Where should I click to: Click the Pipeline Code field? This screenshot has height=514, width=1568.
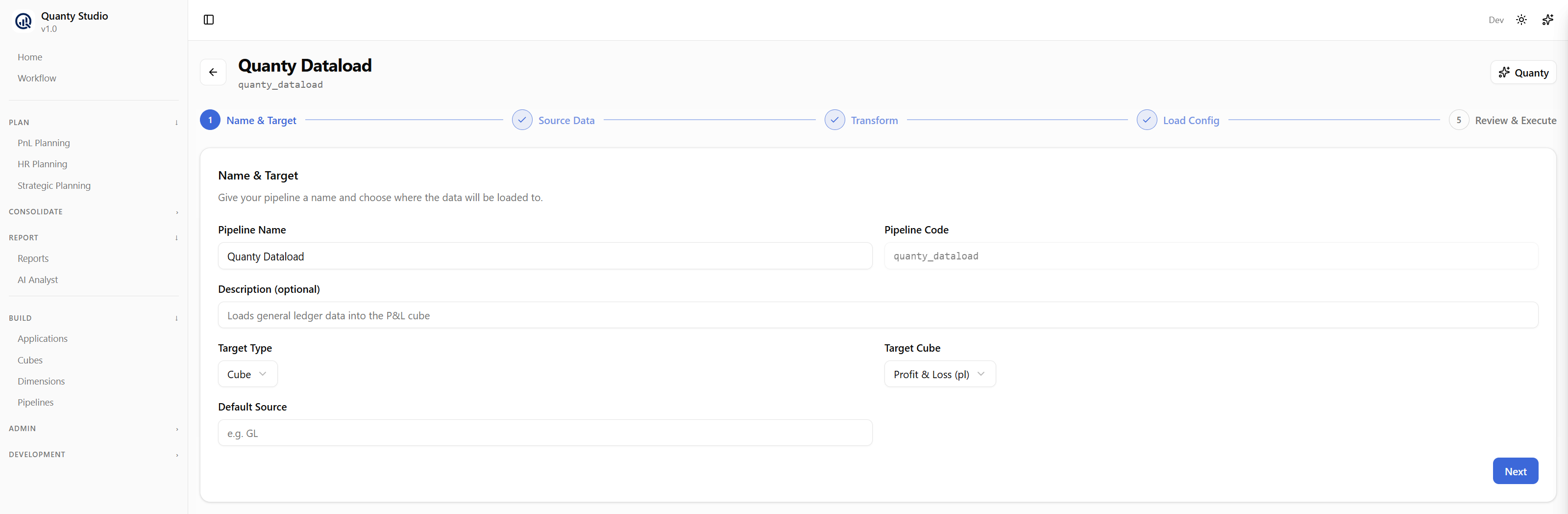[x=1211, y=257]
